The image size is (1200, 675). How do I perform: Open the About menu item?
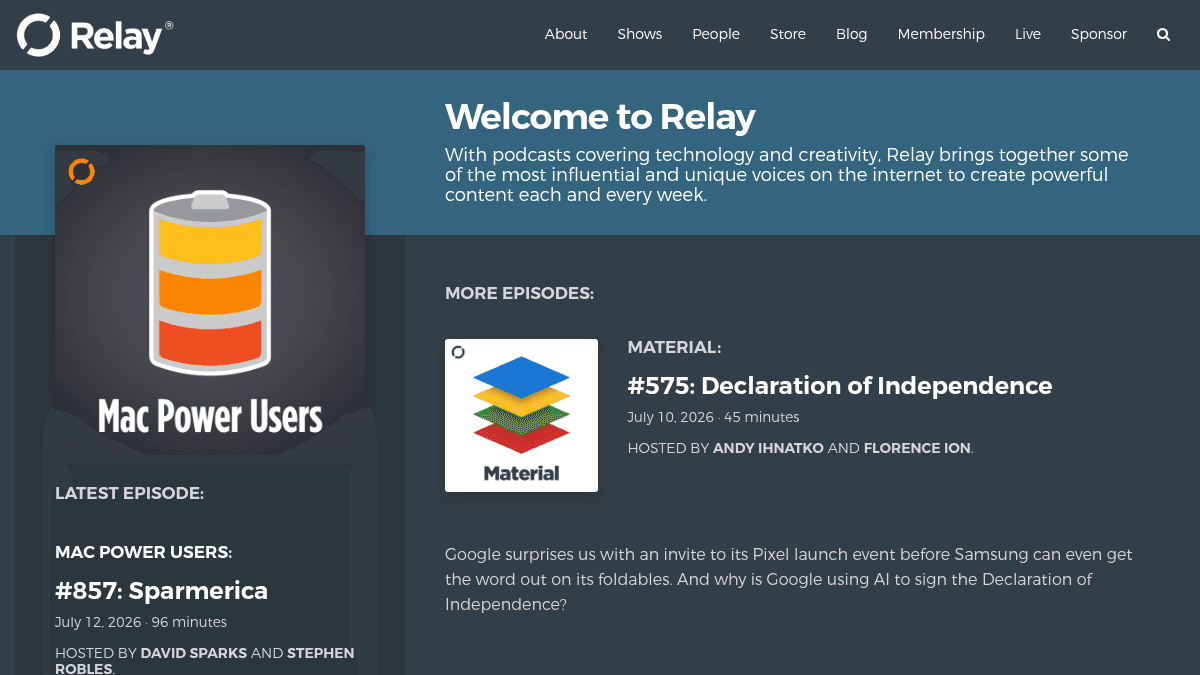click(566, 34)
